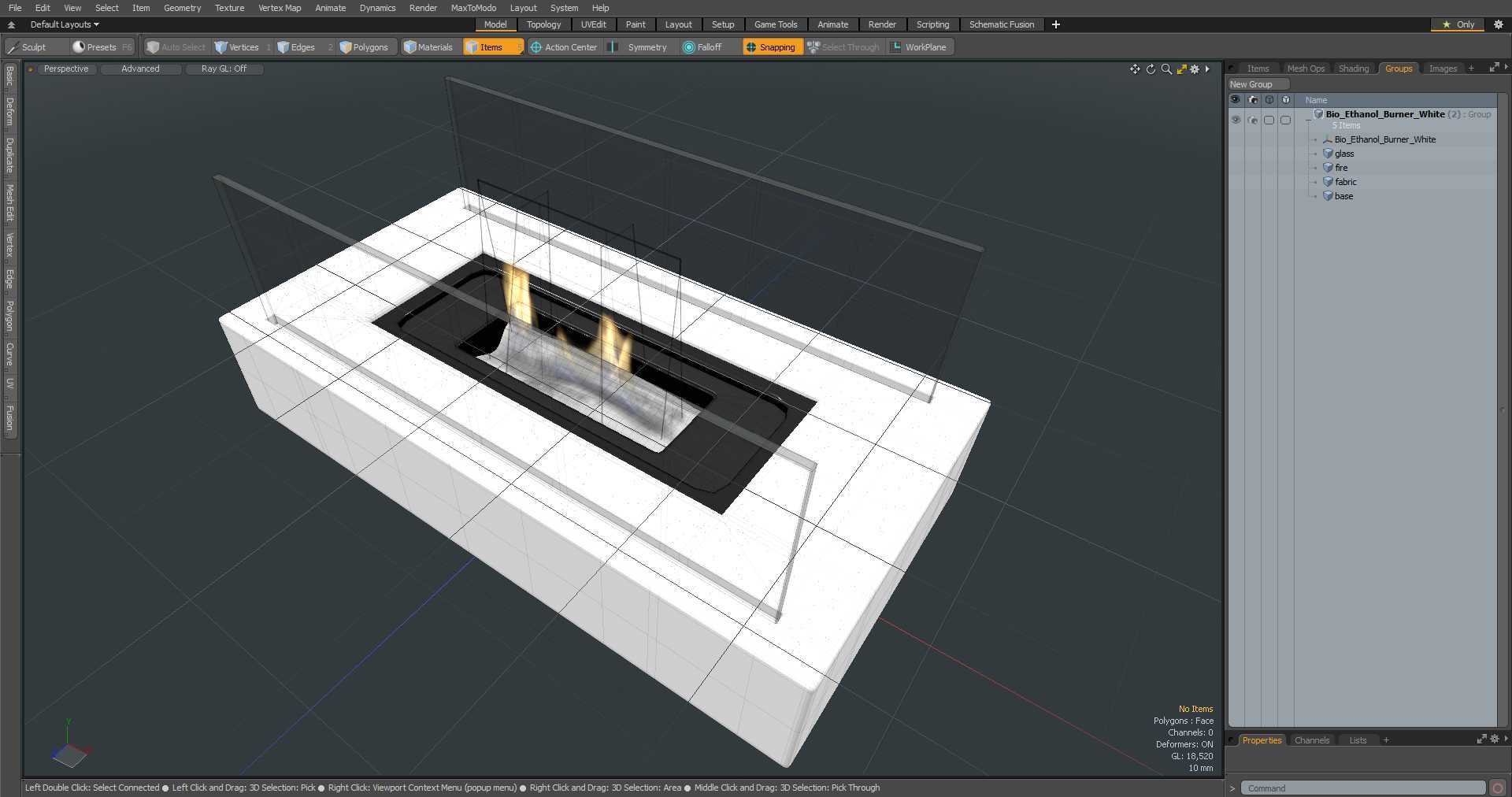Switch to the Shading panel tab
This screenshot has width=1512, height=797.
coord(1353,69)
